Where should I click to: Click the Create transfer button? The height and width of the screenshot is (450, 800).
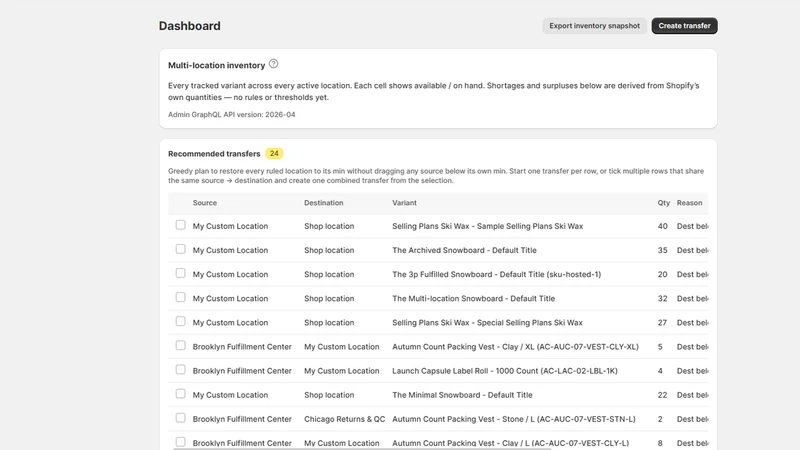(x=684, y=26)
